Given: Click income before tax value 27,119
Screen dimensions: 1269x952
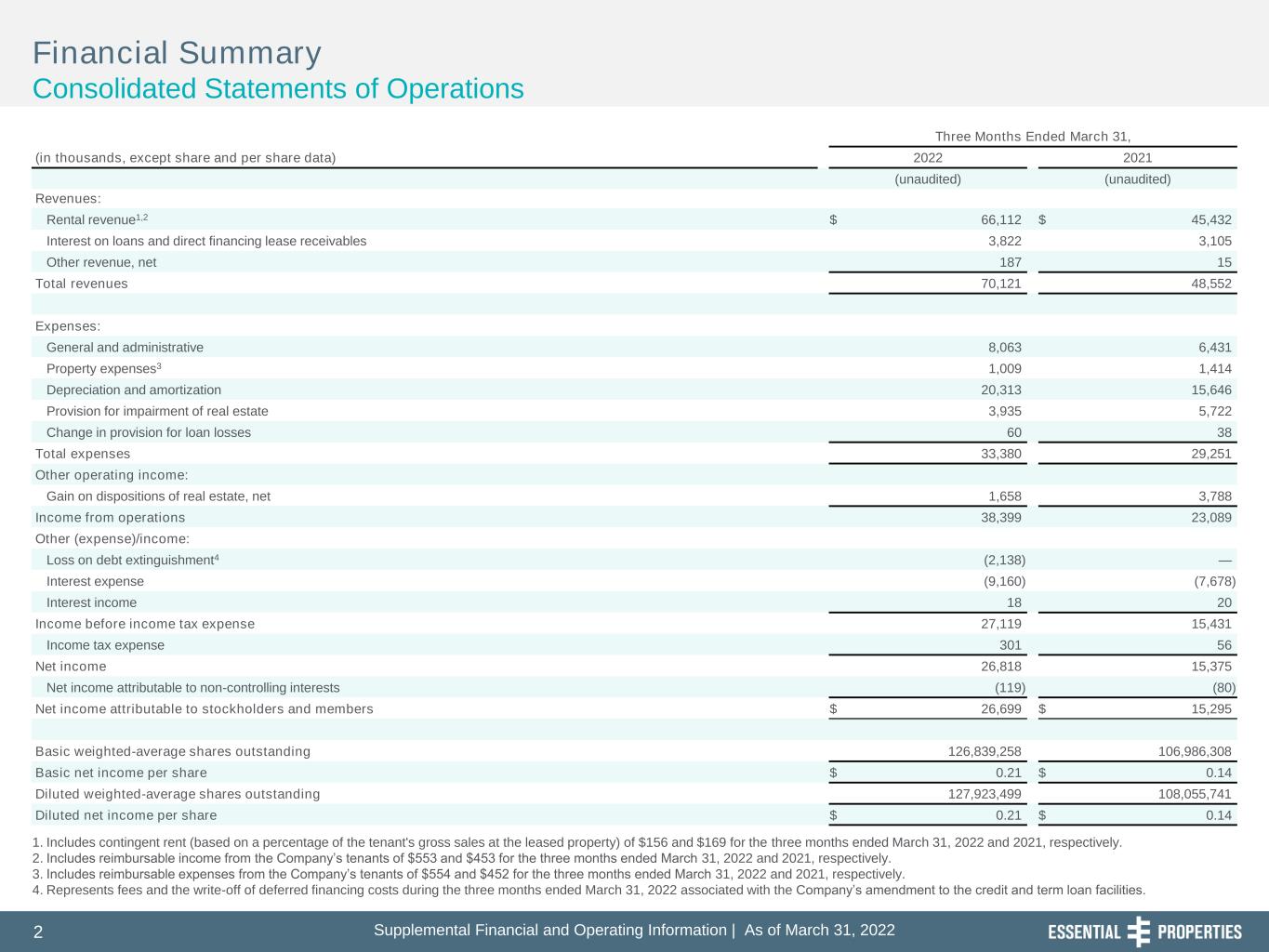Looking at the screenshot, I should click(x=1001, y=624).
